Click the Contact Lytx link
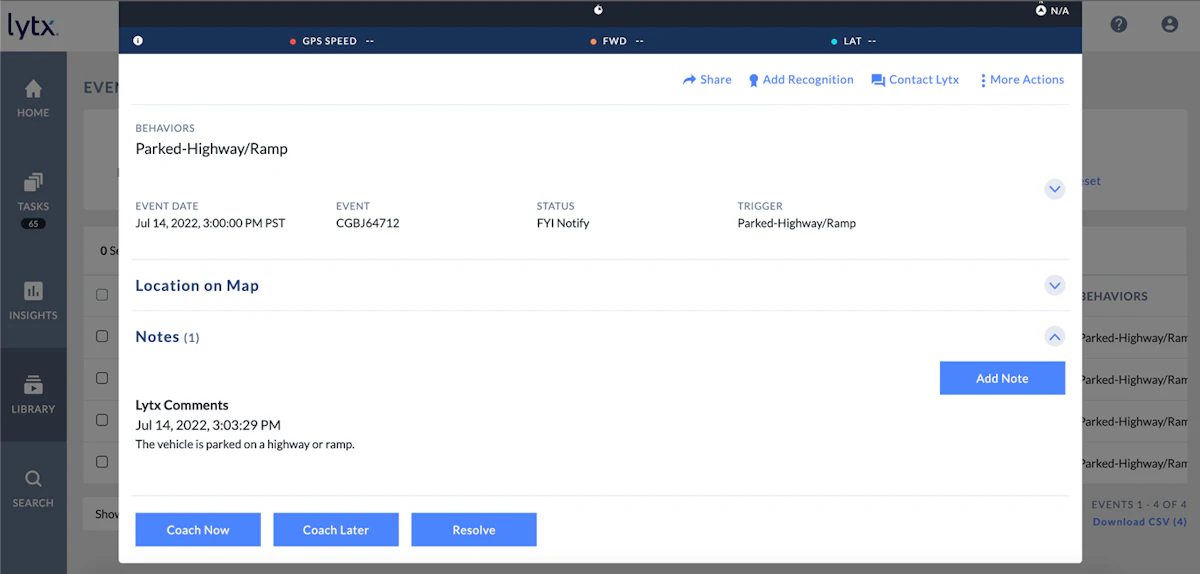 coord(915,80)
